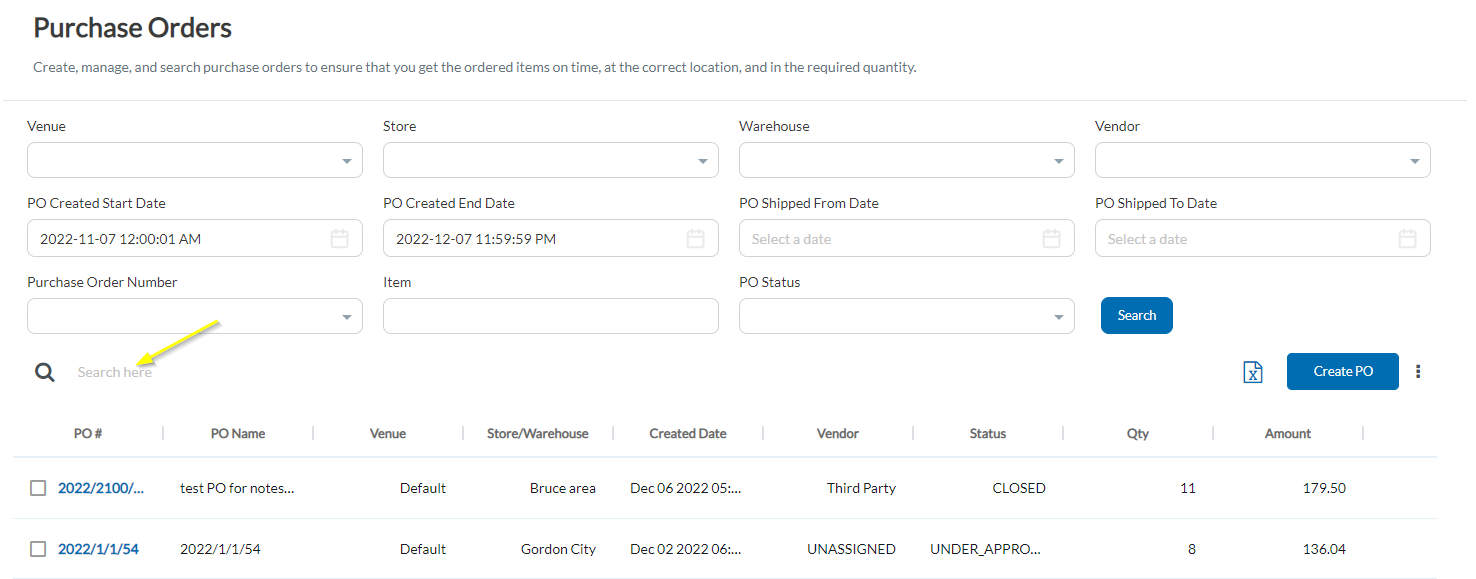Check the row checkbox for PO 2022/2100

(x=37, y=488)
